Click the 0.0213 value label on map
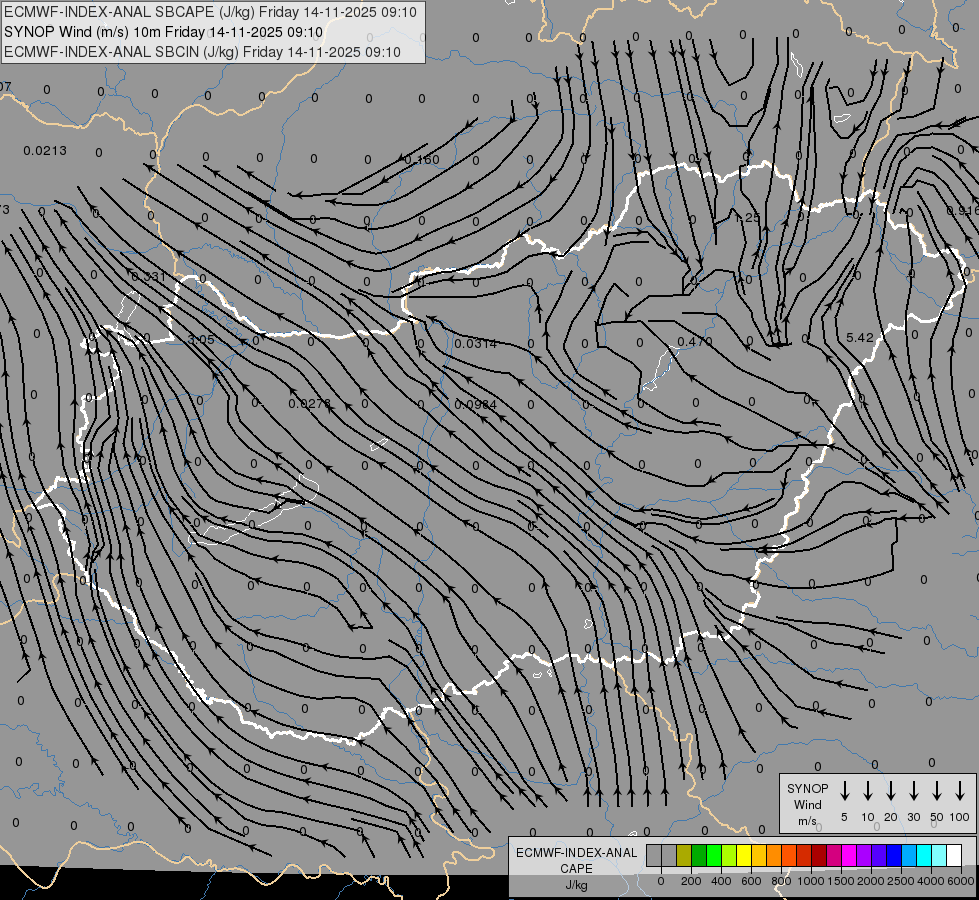Screen dimensions: 979x900 45,151
